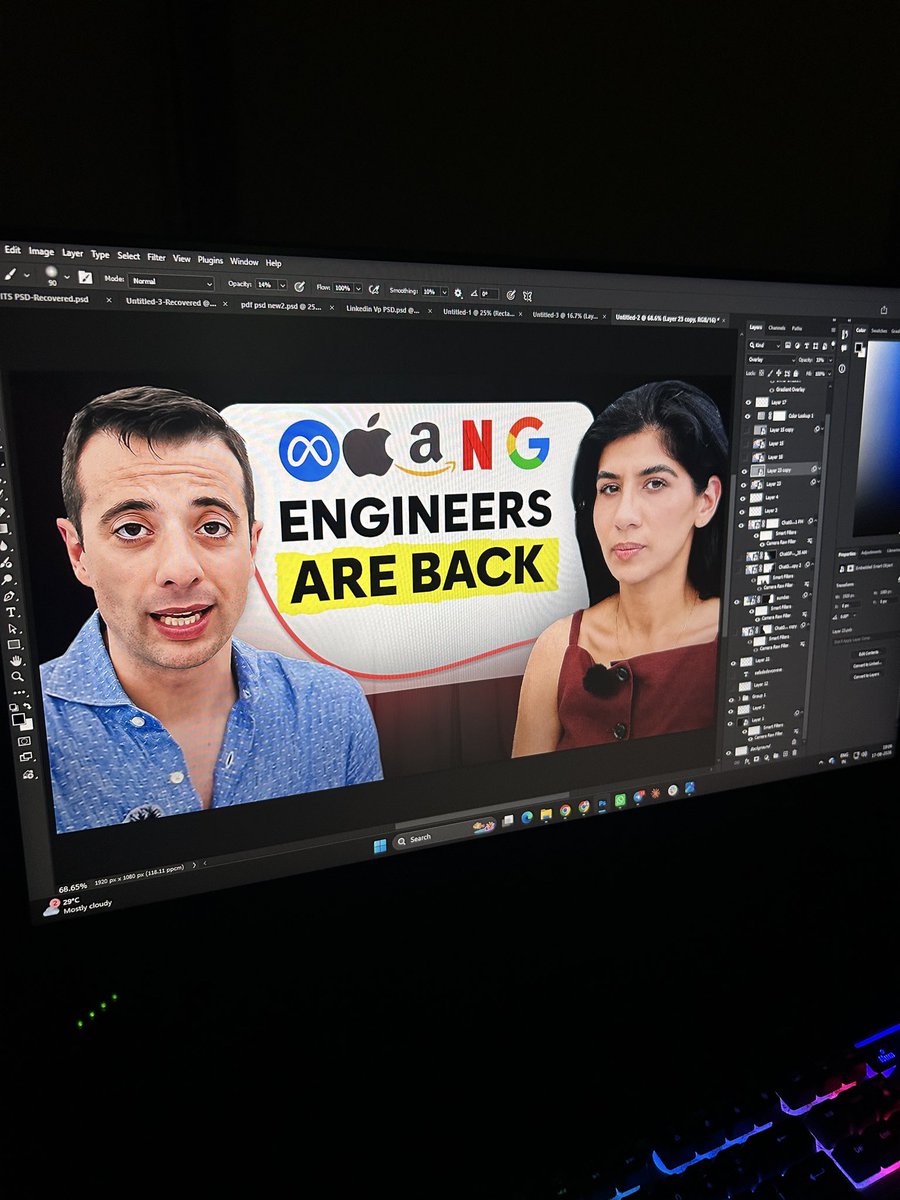Image resolution: width=900 pixels, height=1200 pixels.
Task: Hide Layer 4 using eye icon
Action: pos(742,499)
